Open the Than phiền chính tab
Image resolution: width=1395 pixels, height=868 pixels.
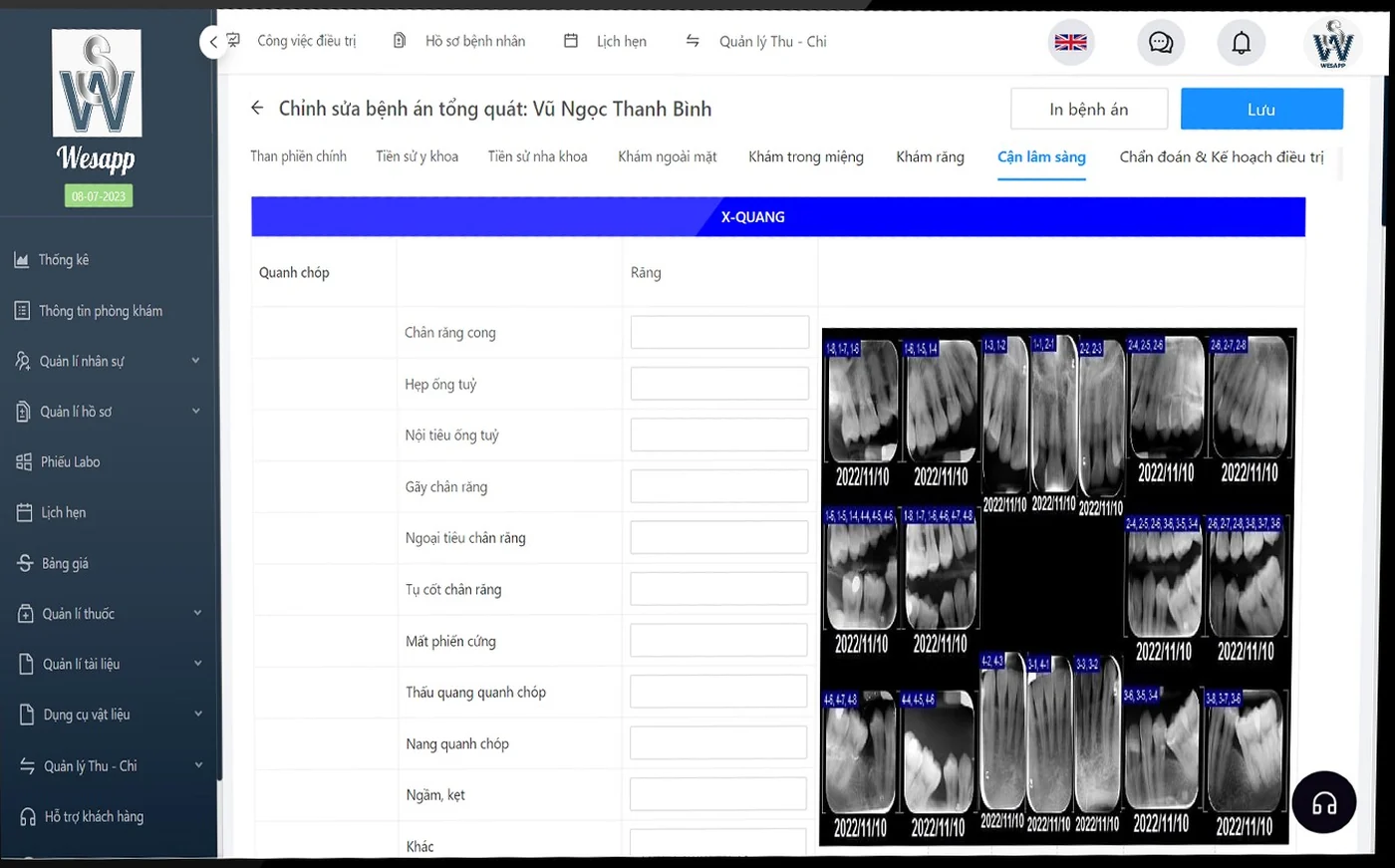coord(299,156)
